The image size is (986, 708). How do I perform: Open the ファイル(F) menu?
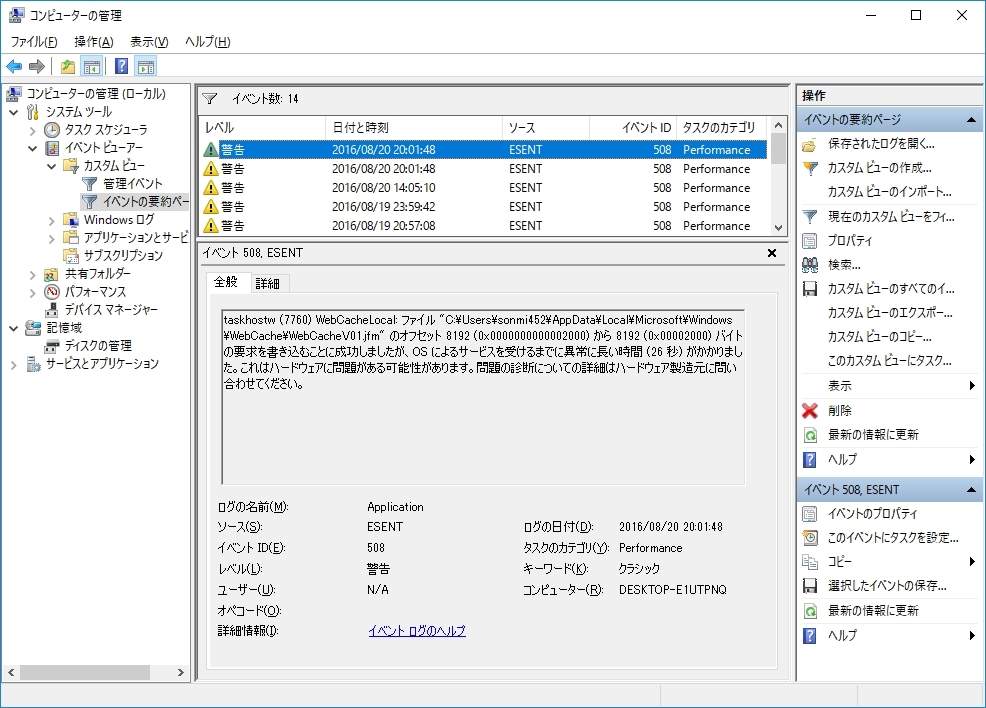(x=34, y=41)
